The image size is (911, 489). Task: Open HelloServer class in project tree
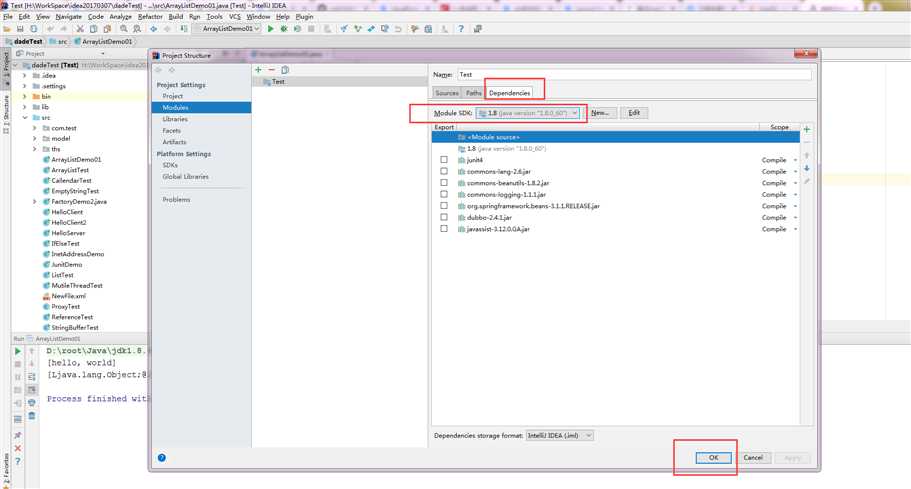(x=68, y=233)
